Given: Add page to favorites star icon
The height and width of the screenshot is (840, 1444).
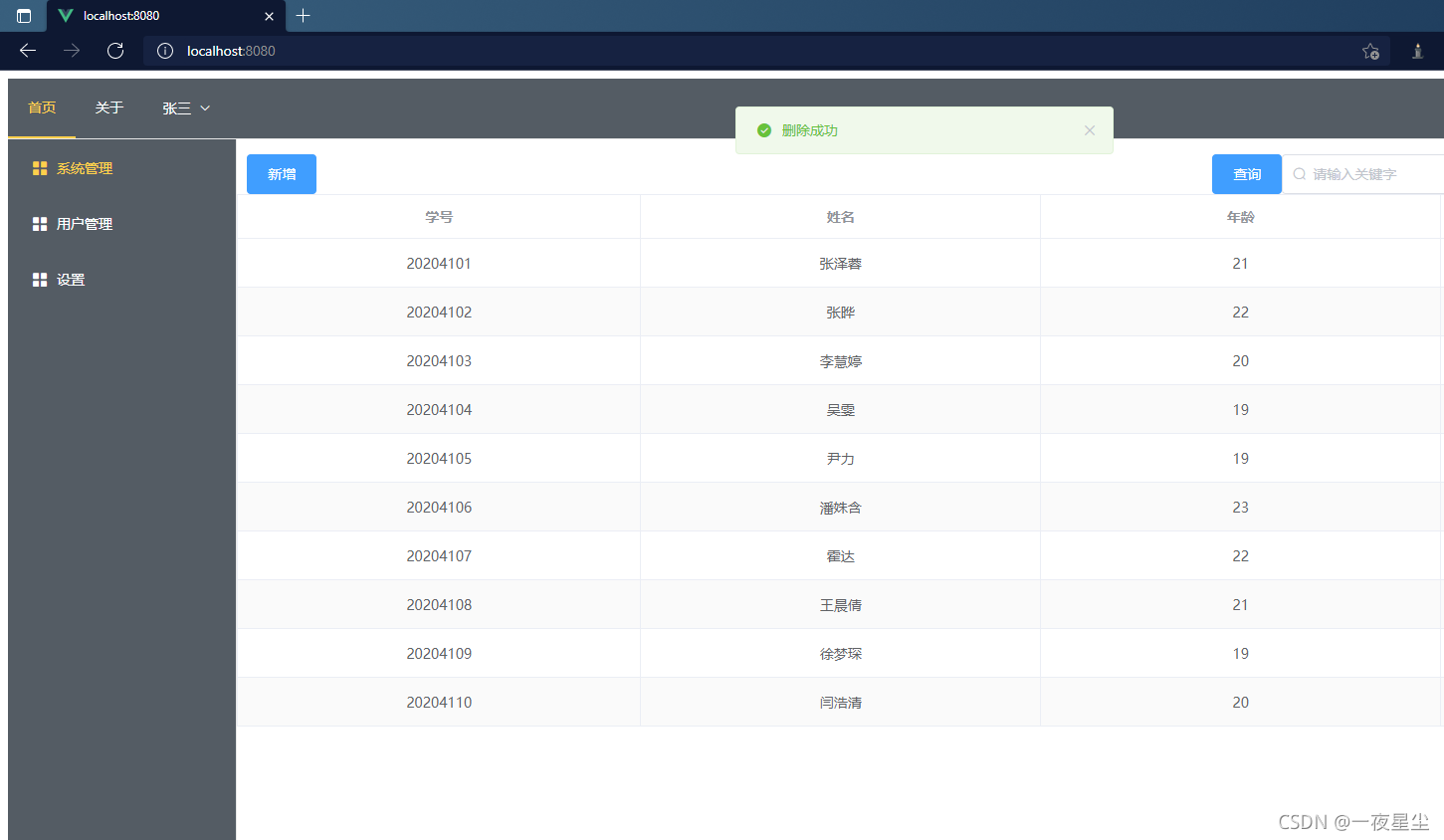Looking at the screenshot, I should (x=1370, y=52).
